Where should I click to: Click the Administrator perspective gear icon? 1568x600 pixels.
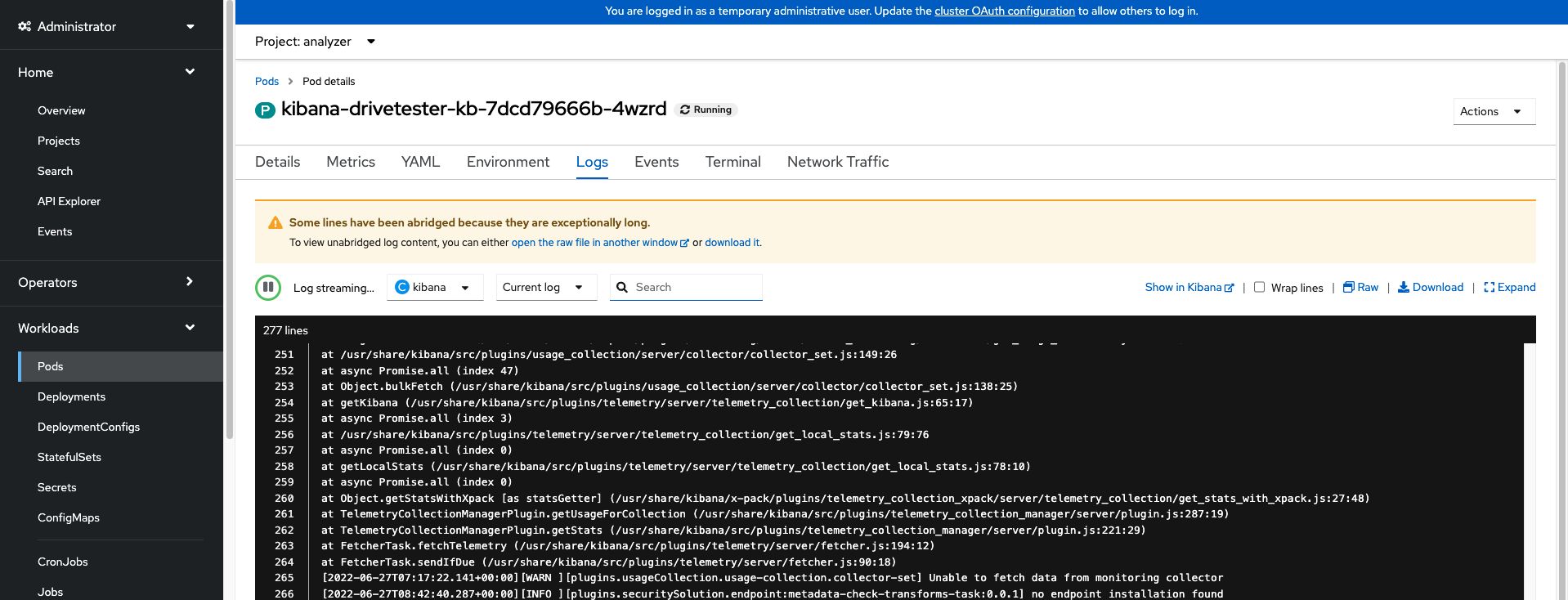tap(25, 26)
